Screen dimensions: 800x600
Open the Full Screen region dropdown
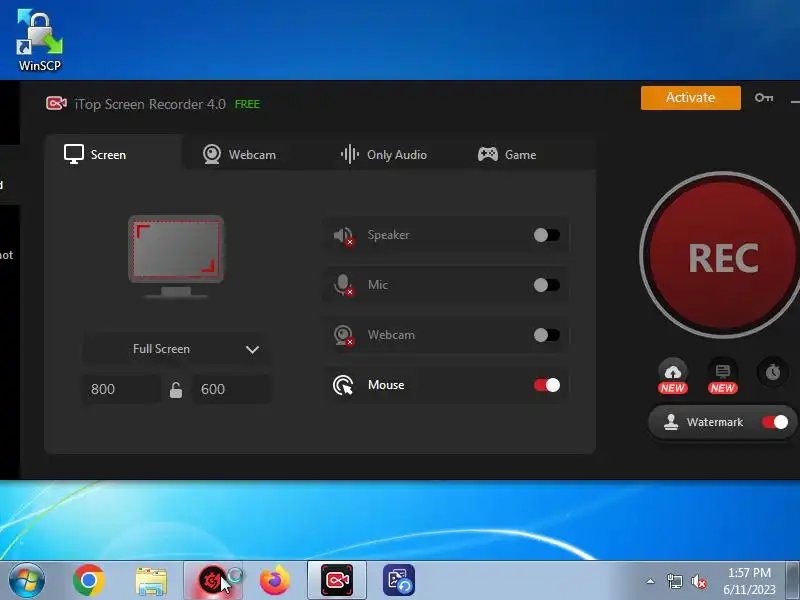tap(176, 349)
